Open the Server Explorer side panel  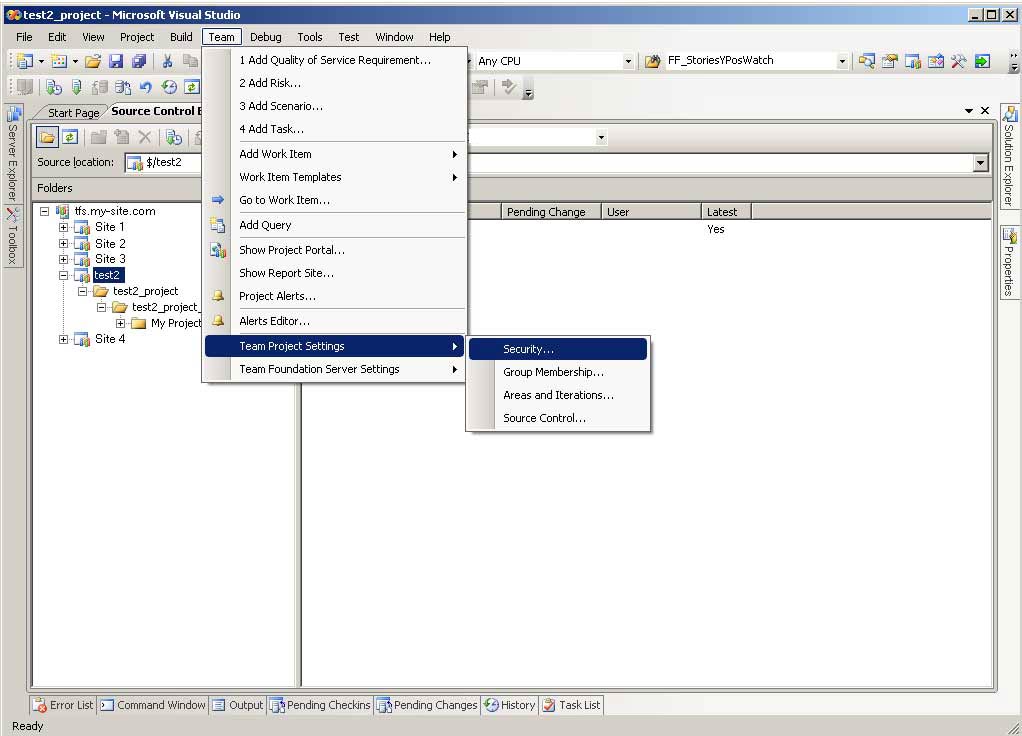tap(13, 153)
